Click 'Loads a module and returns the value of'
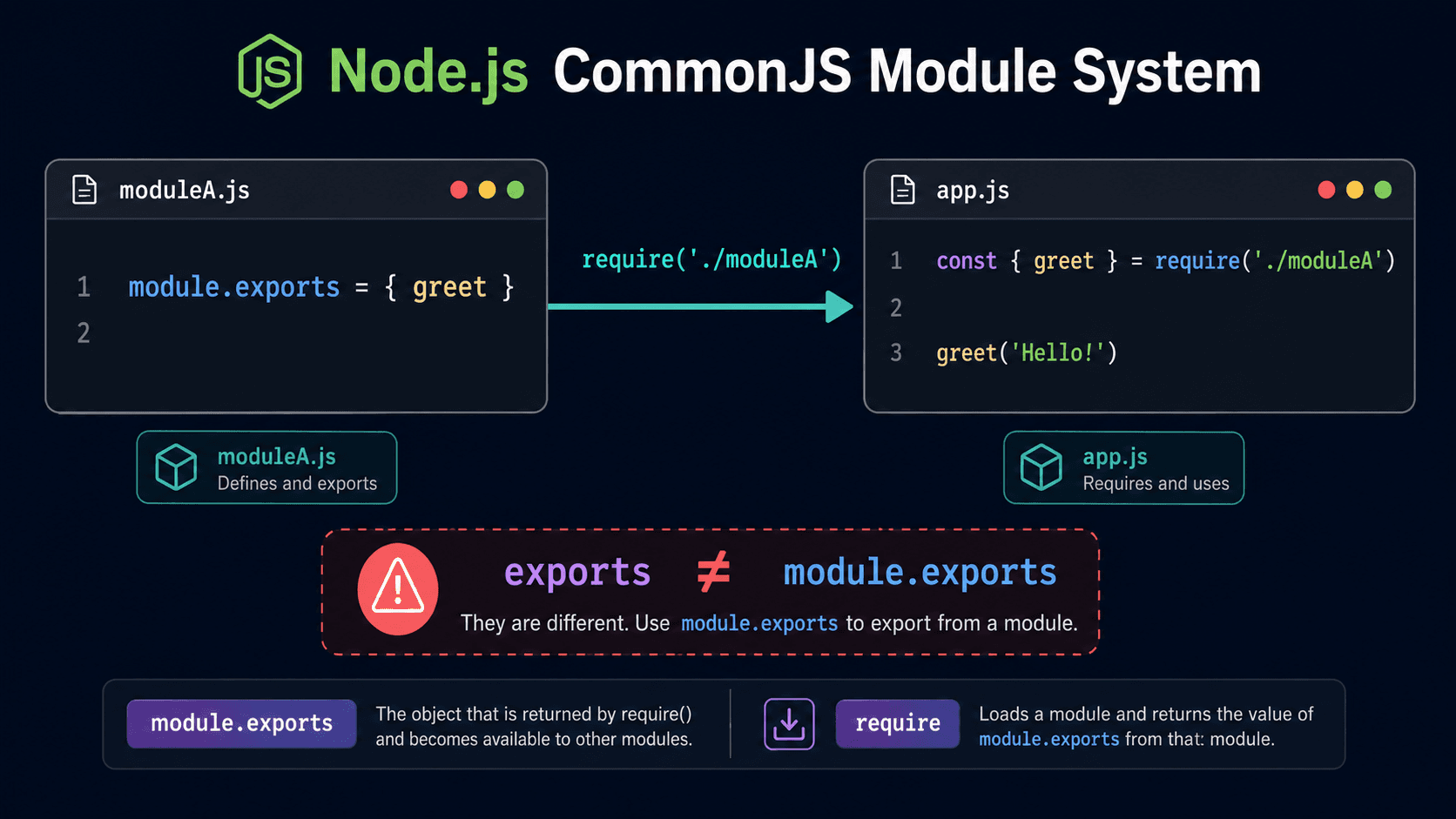The image size is (1456, 819). 1146,714
